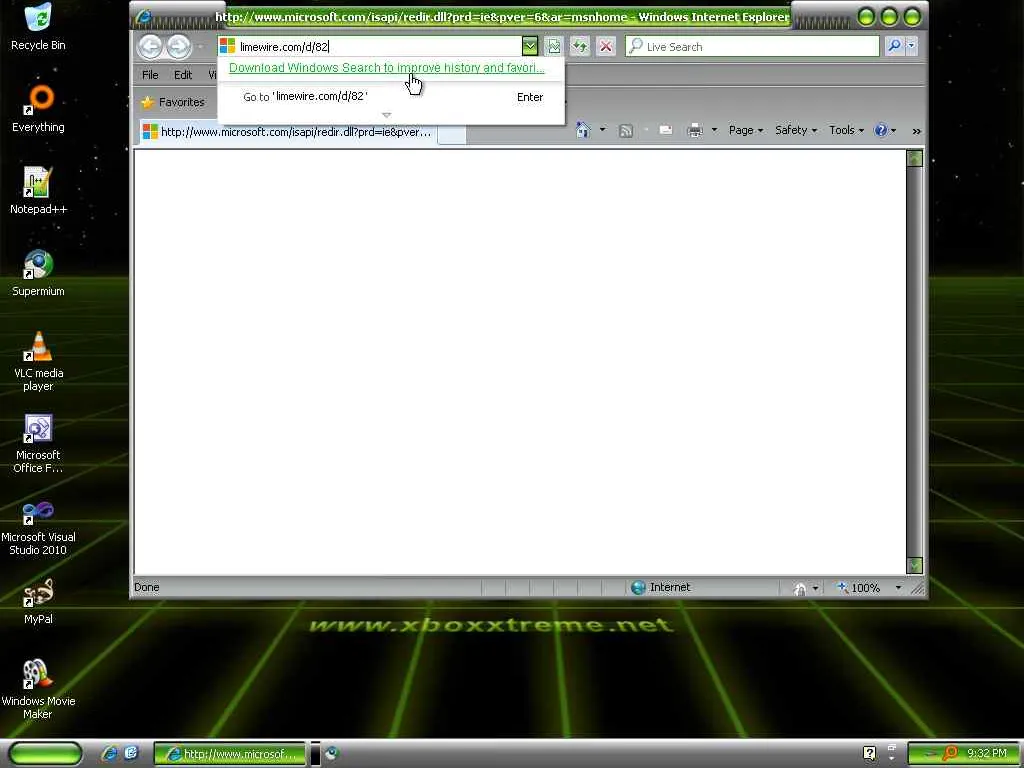Click the Home page icon
The image size is (1024, 768).
(x=583, y=130)
